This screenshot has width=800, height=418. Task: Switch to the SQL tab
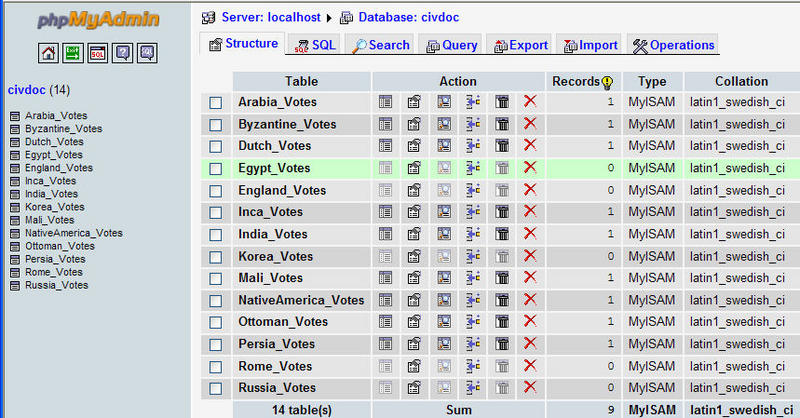tap(316, 45)
